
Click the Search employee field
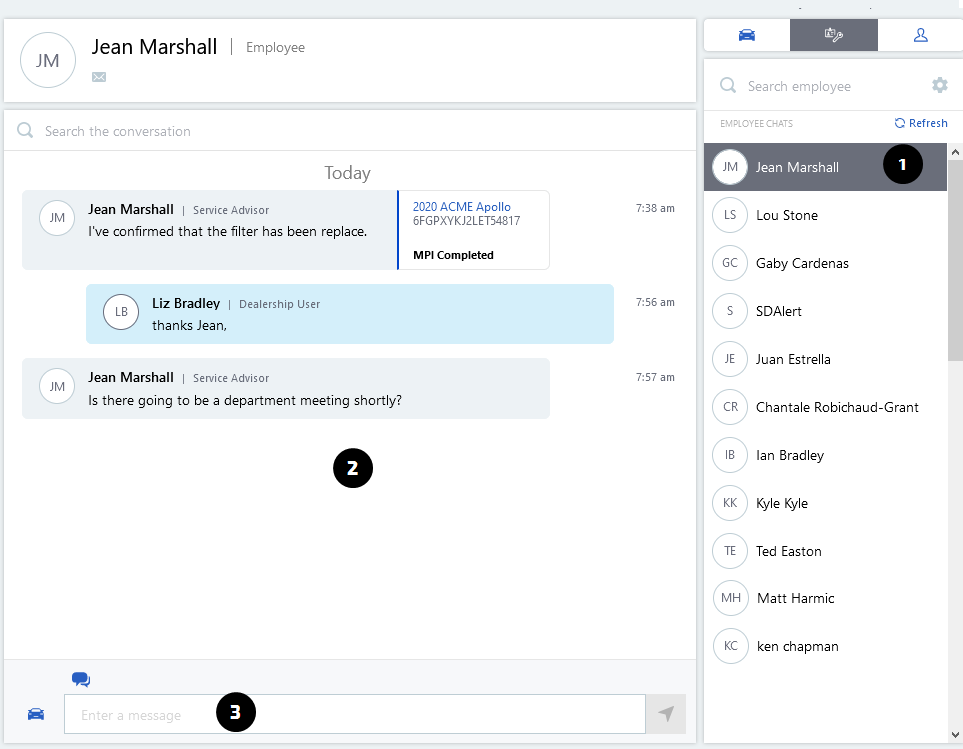point(820,85)
